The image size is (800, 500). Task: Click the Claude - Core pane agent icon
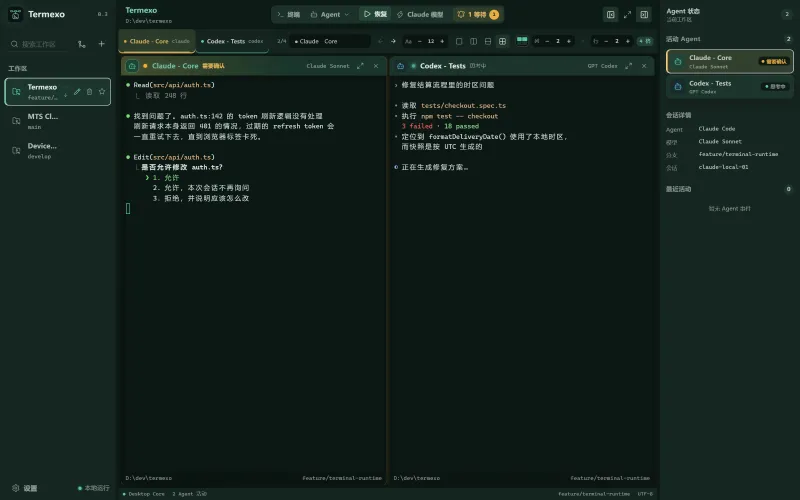click(x=132, y=66)
